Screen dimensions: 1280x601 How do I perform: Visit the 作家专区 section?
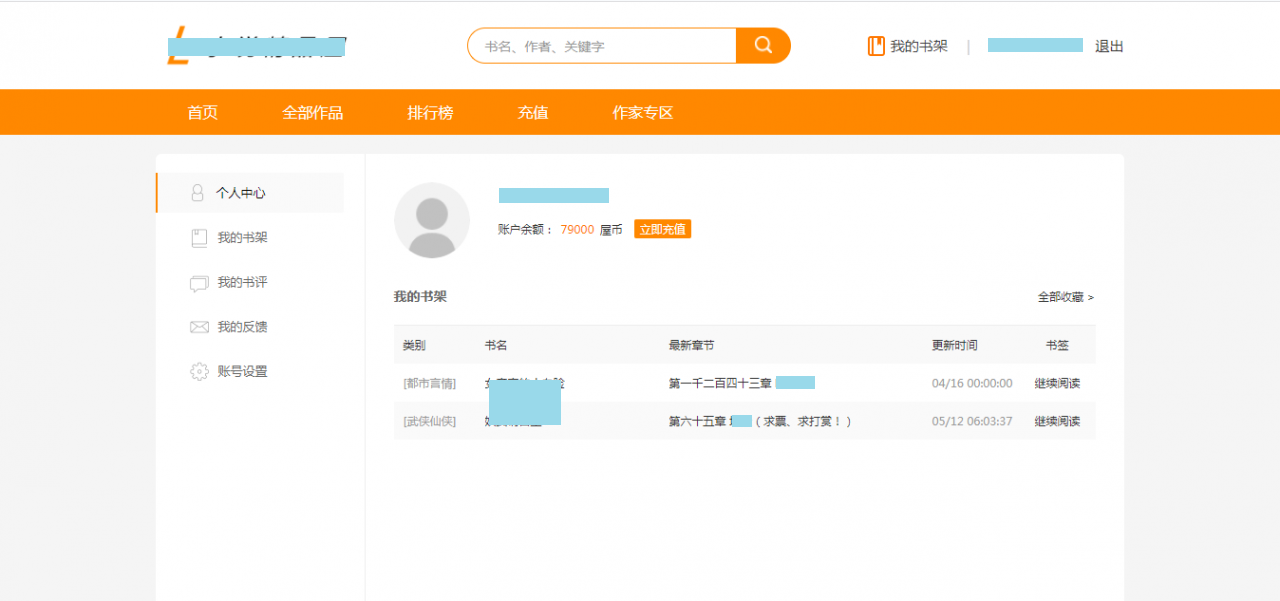click(x=642, y=113)
